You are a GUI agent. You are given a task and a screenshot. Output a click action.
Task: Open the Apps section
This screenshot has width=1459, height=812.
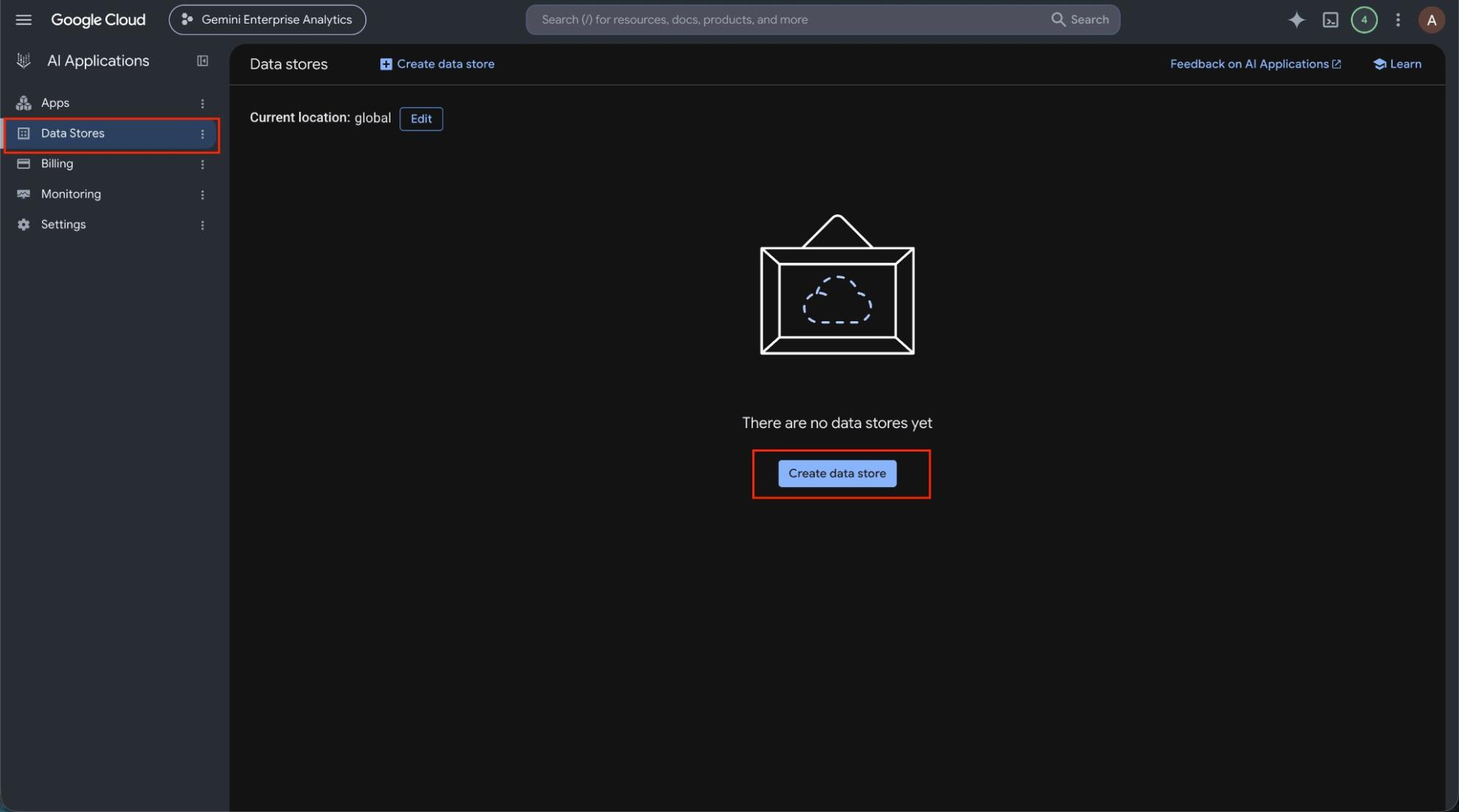pos(55,103)
